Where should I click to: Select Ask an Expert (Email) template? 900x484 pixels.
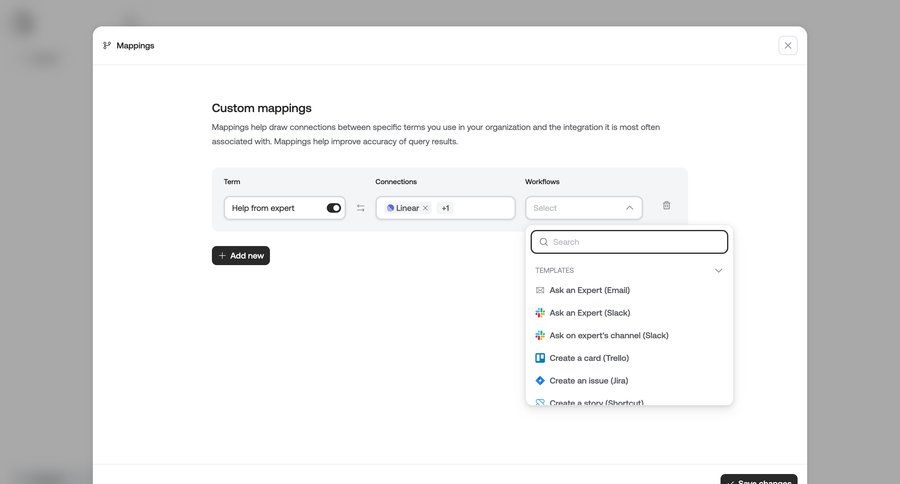629,290
